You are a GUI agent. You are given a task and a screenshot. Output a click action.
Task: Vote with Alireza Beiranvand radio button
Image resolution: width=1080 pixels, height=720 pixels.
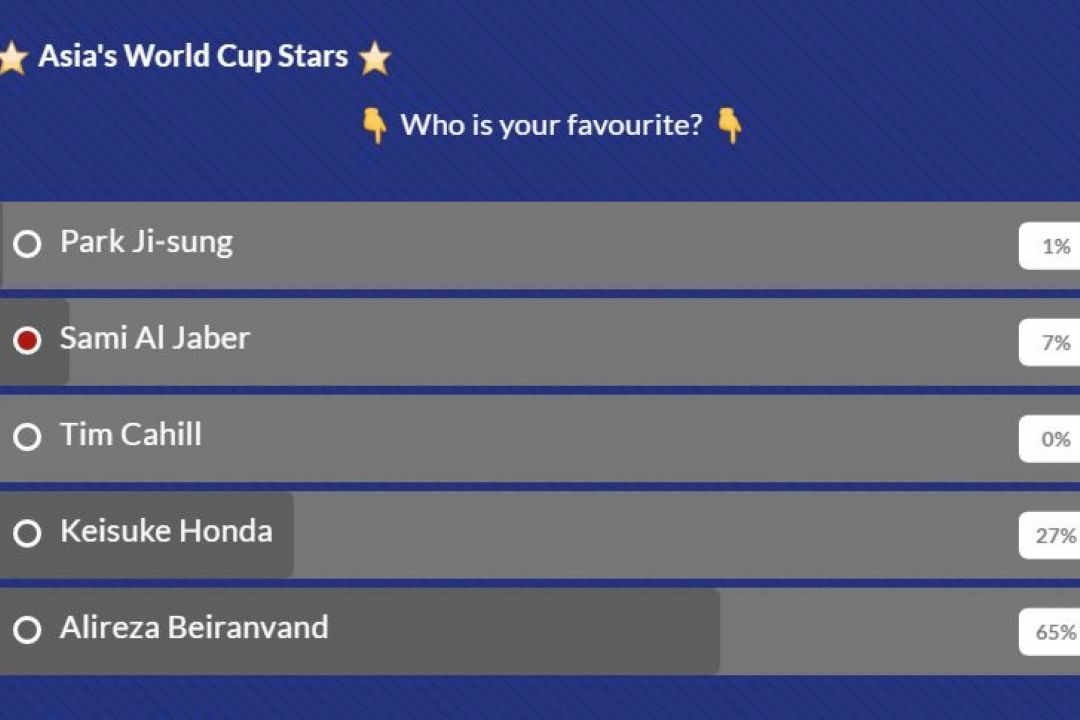pos(28,630)
